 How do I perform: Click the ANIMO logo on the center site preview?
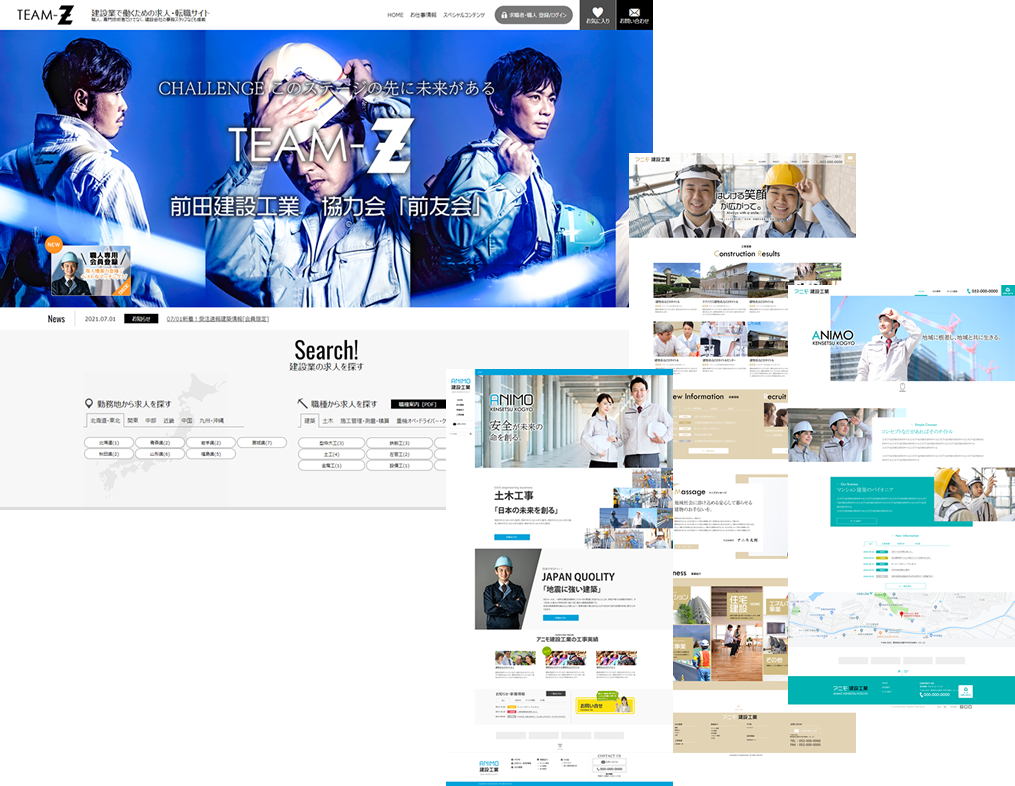[461, 384]
